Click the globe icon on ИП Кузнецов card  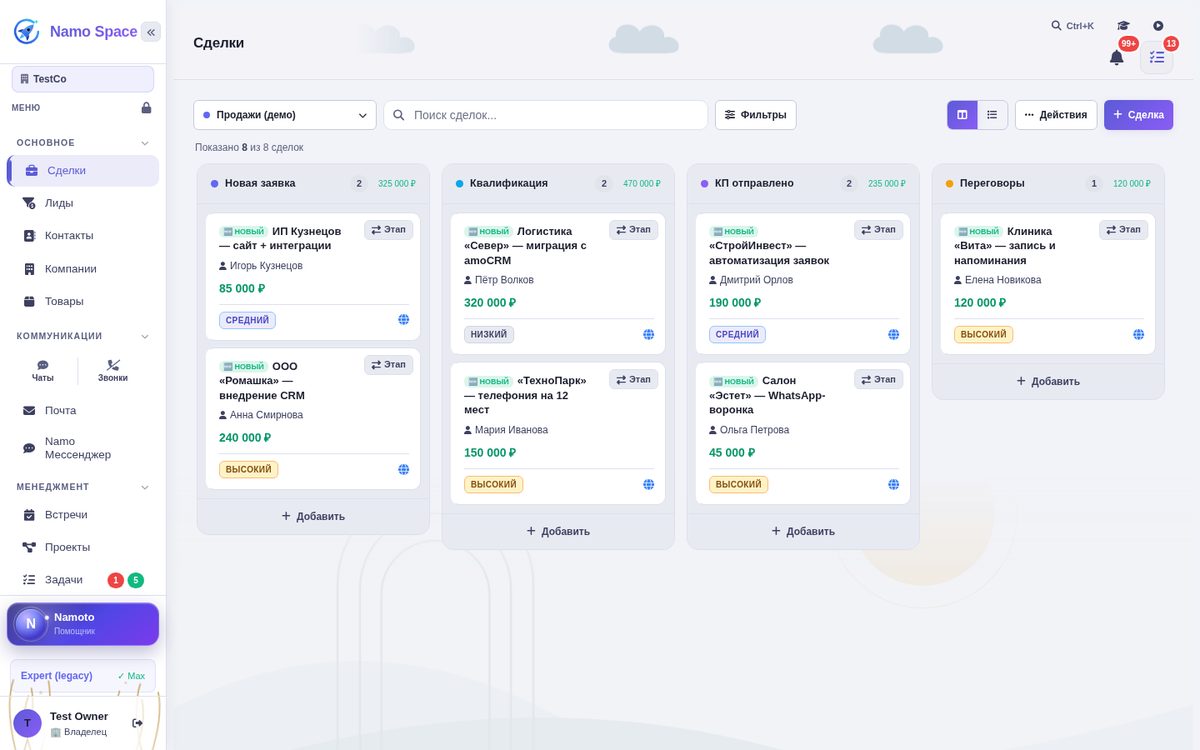(x=404, y=320)
